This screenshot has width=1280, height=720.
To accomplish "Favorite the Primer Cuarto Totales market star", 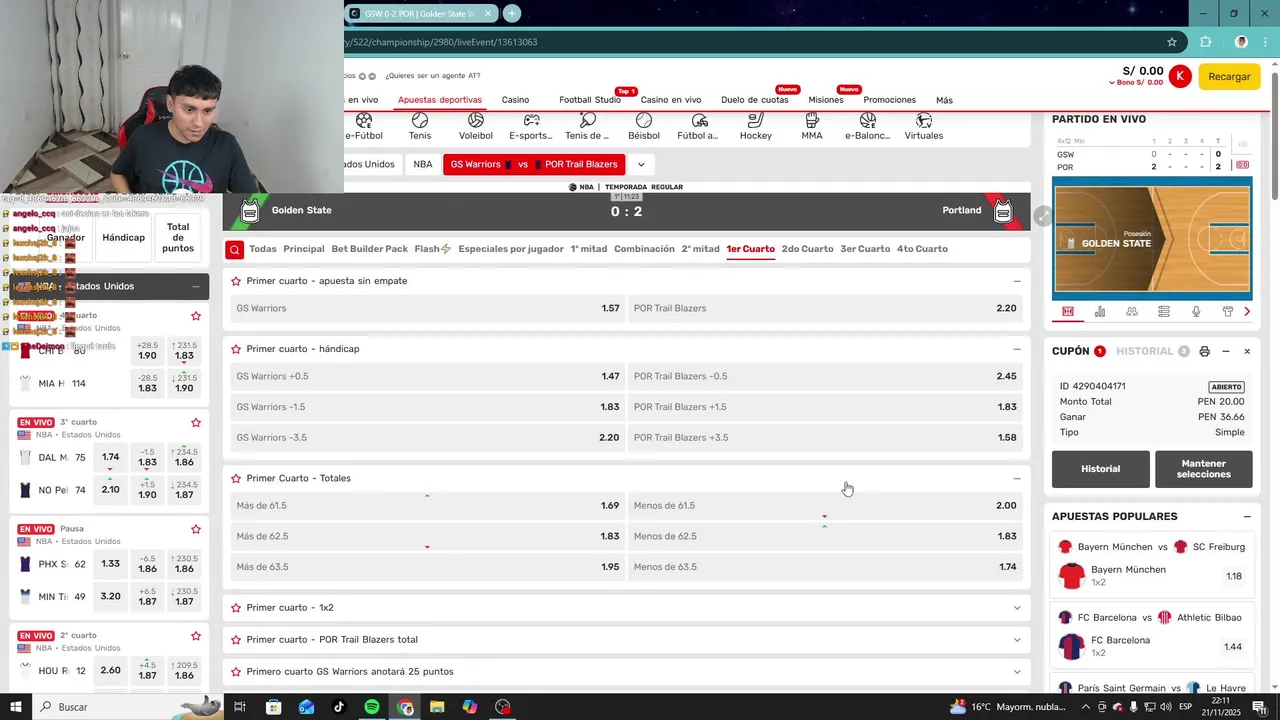I will click(x=237, y=478).
